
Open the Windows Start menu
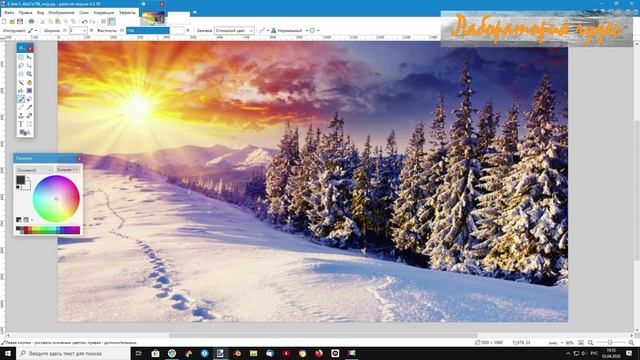8,353
